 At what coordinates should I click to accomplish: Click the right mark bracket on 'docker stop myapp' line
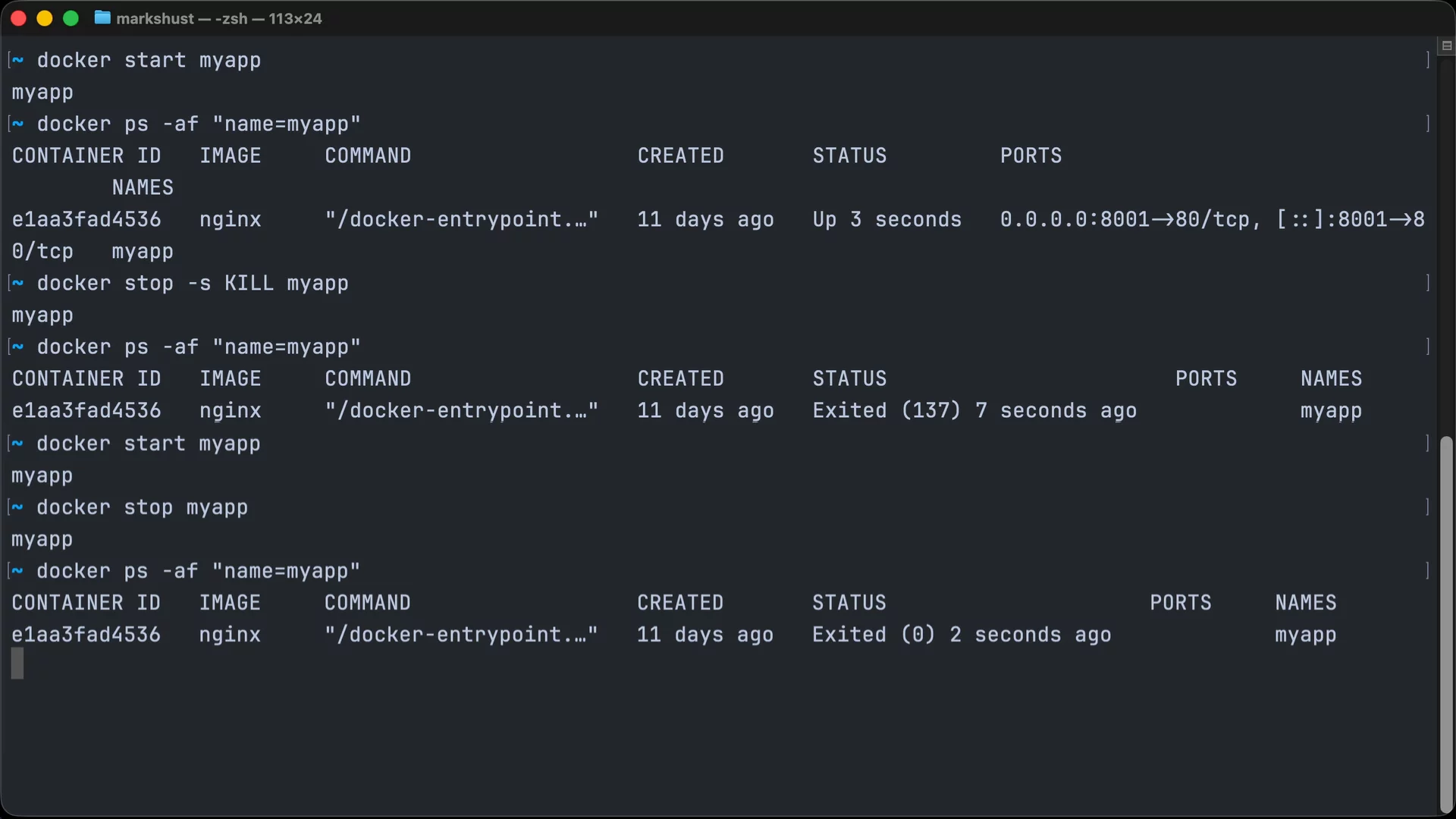[1427, 507]
